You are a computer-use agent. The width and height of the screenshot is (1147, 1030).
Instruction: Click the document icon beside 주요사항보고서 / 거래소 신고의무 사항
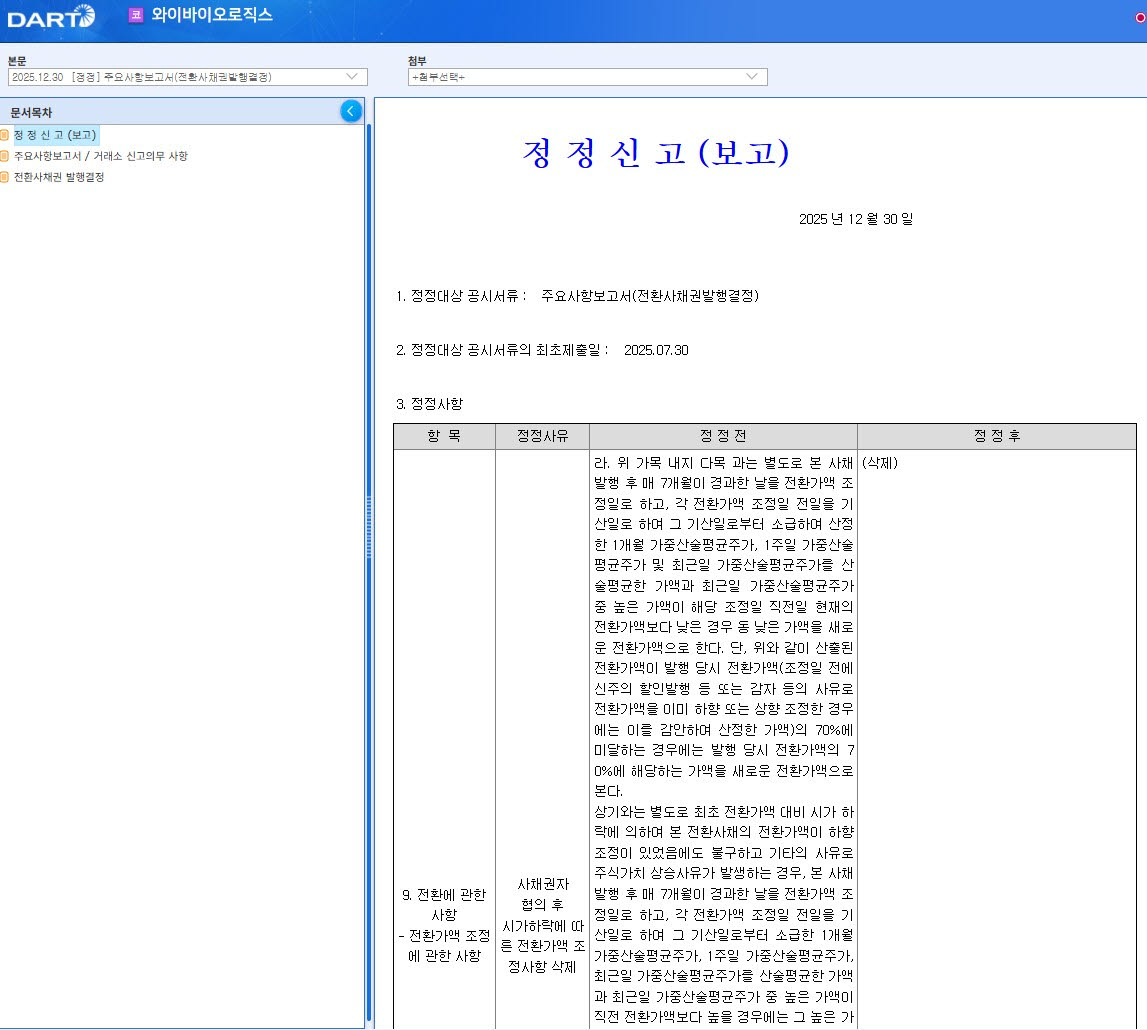click(x=4, y=156)
